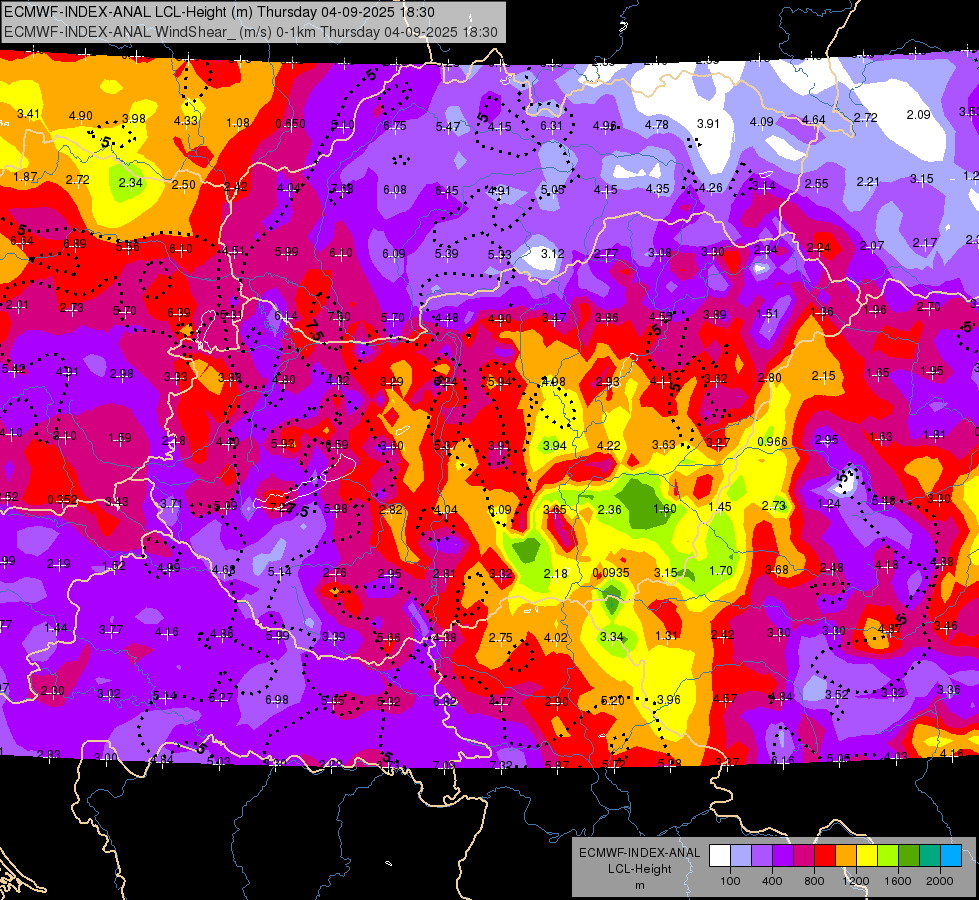
Task: Click the shear value 3.91 on white area
Action: (708, 124)
